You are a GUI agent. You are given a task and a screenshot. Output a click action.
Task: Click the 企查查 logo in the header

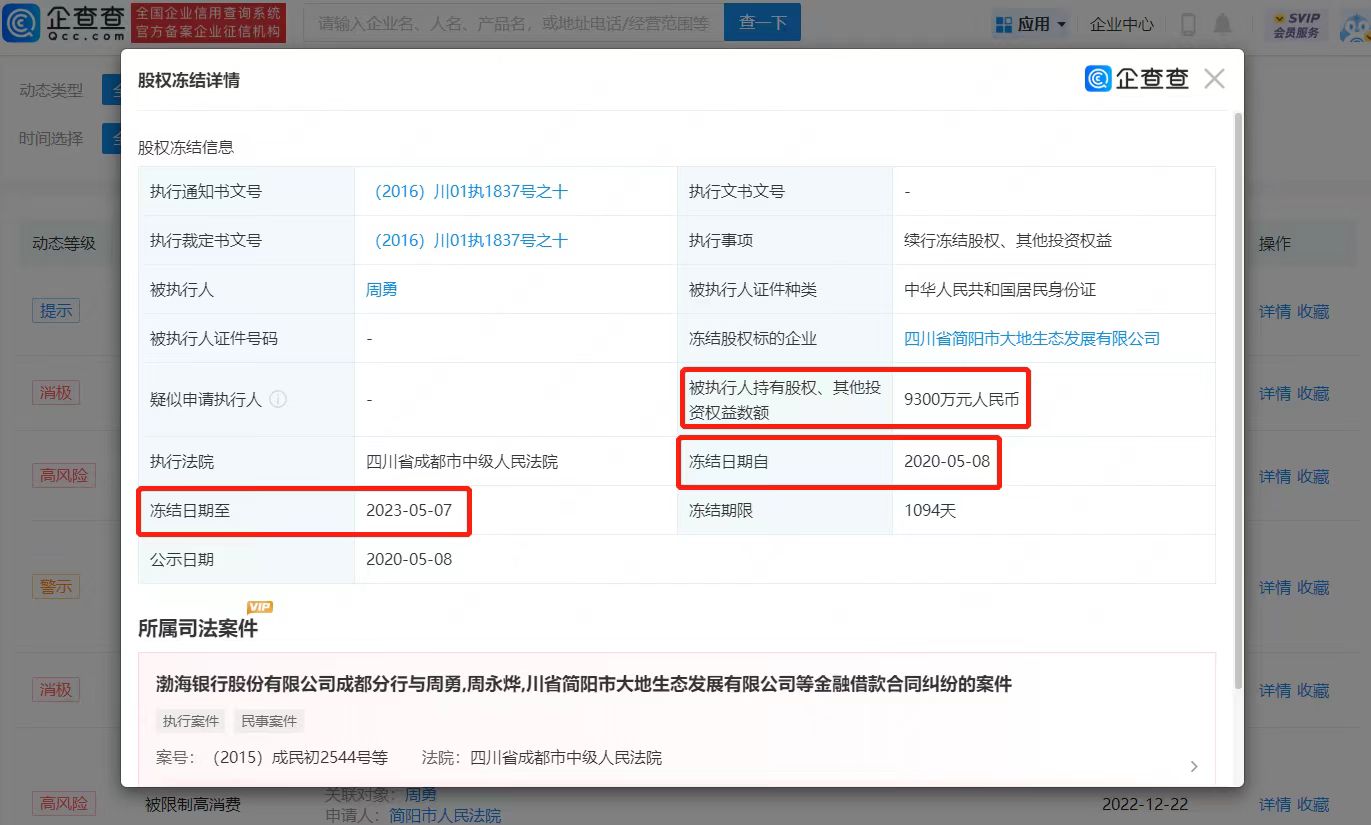pyautogui.click(x=64, y=22)
